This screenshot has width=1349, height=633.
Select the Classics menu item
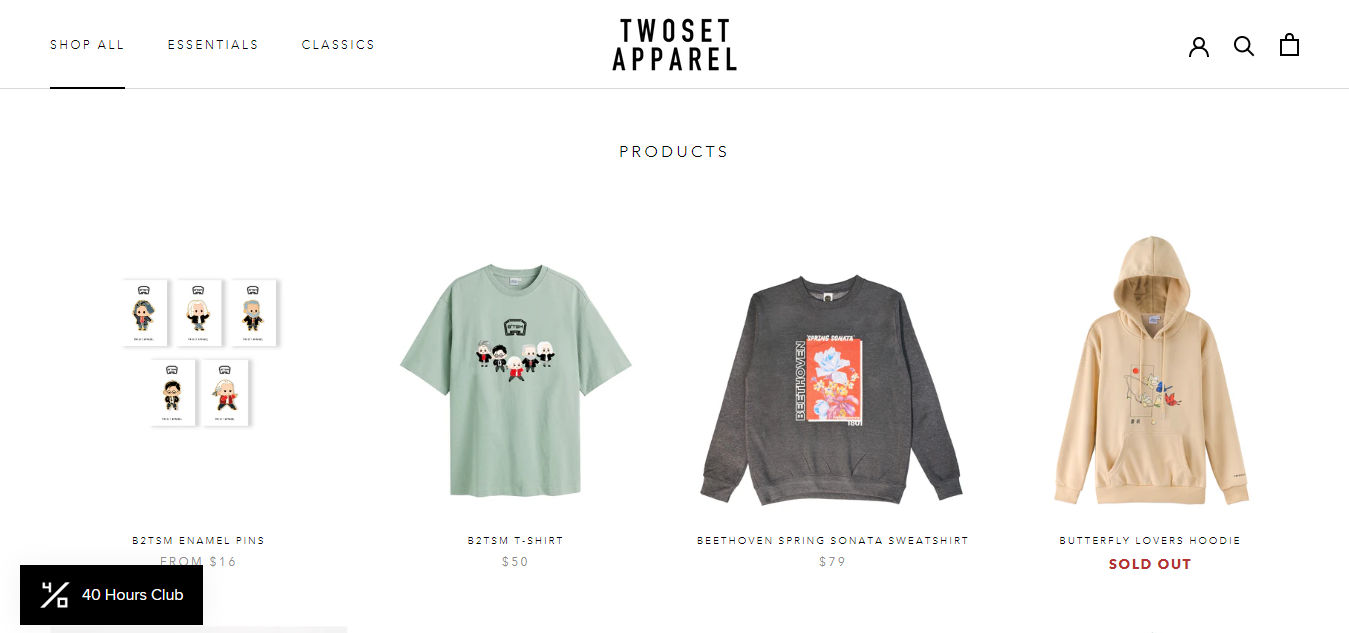tap(338, 45)
